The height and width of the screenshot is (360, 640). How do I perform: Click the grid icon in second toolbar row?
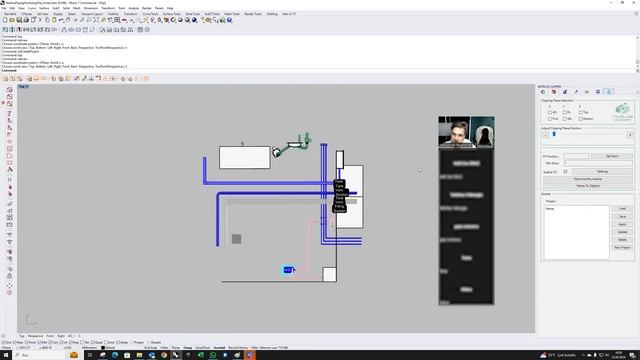(140, 29)
